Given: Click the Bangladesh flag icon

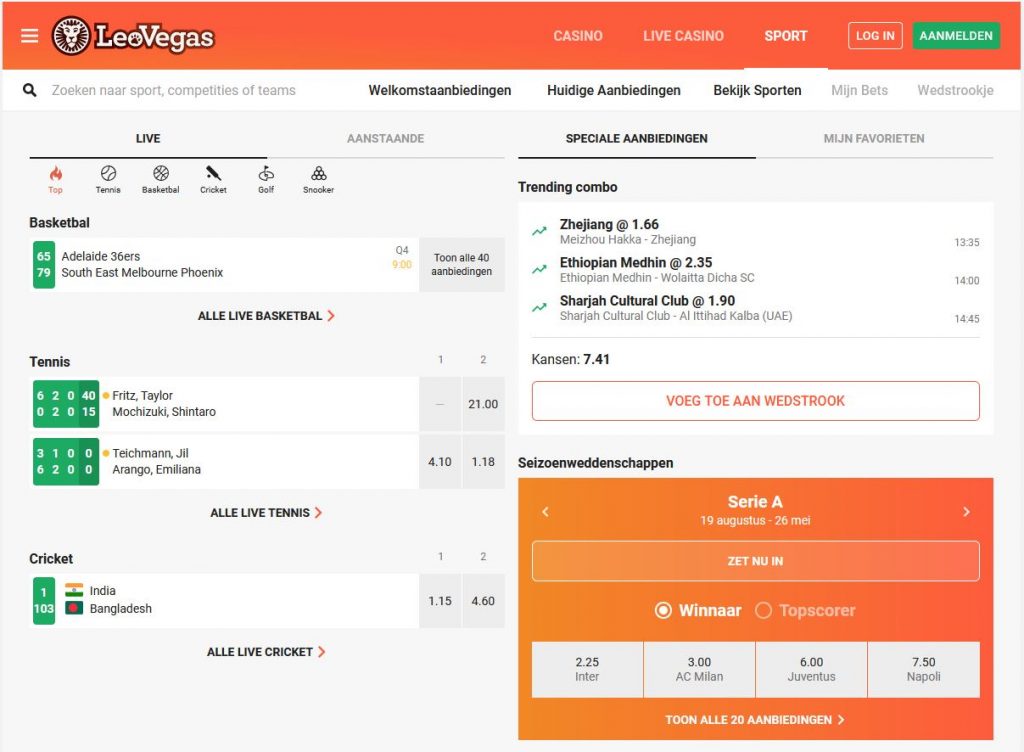Looking at the screenshot, I should [x=74, y=608].
